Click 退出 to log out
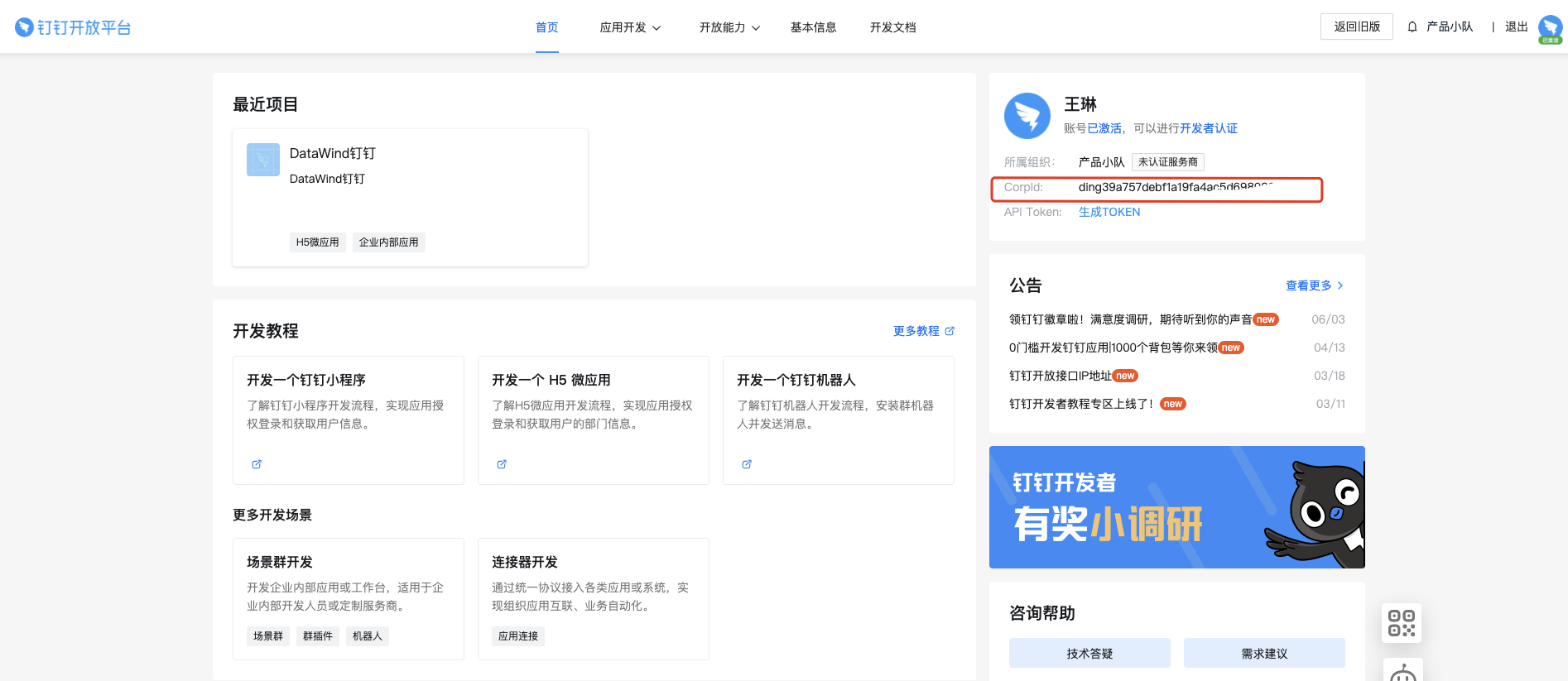 (x=1517, y=26)
